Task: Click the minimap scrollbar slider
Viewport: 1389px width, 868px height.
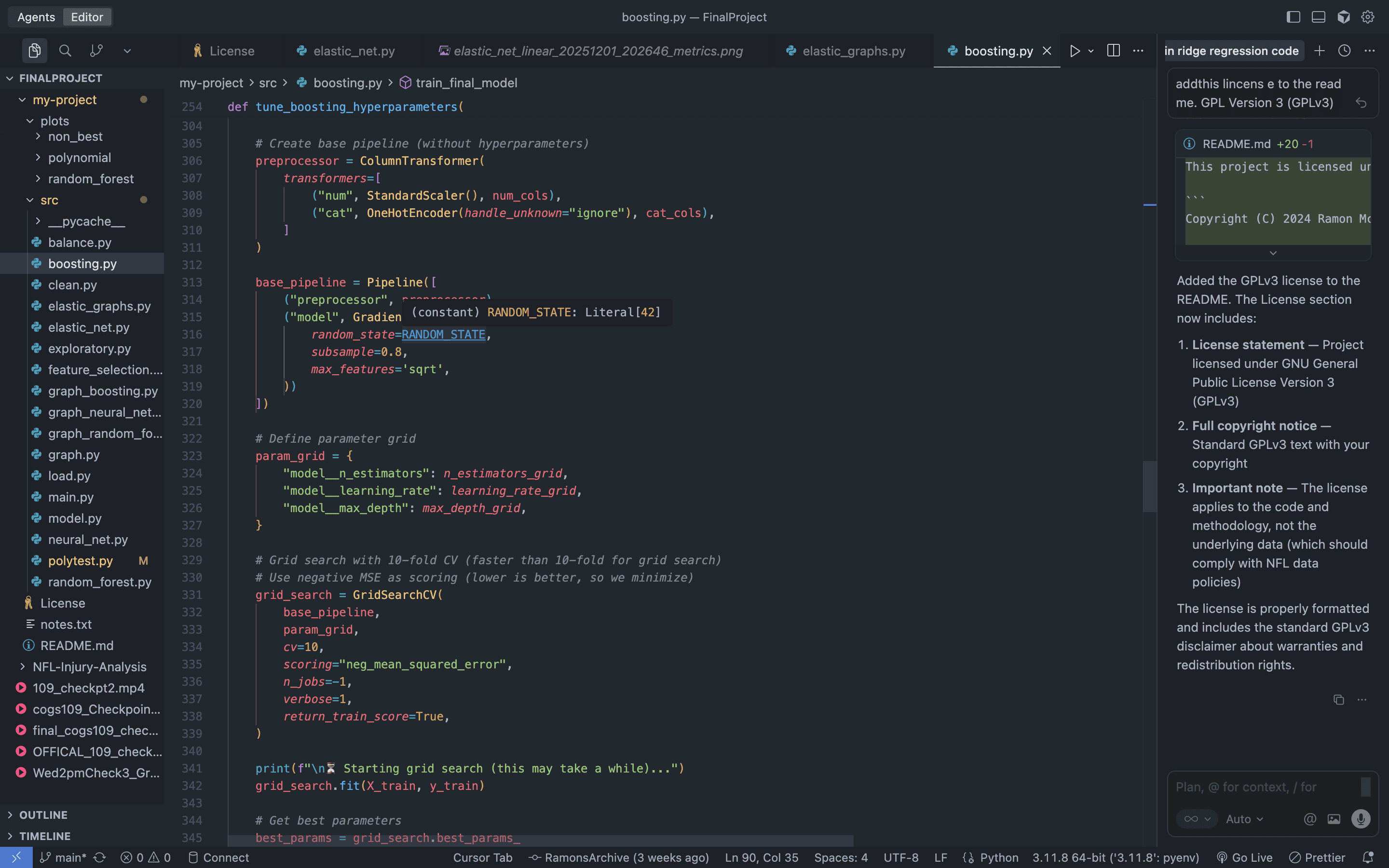Action: (1149, 486)
